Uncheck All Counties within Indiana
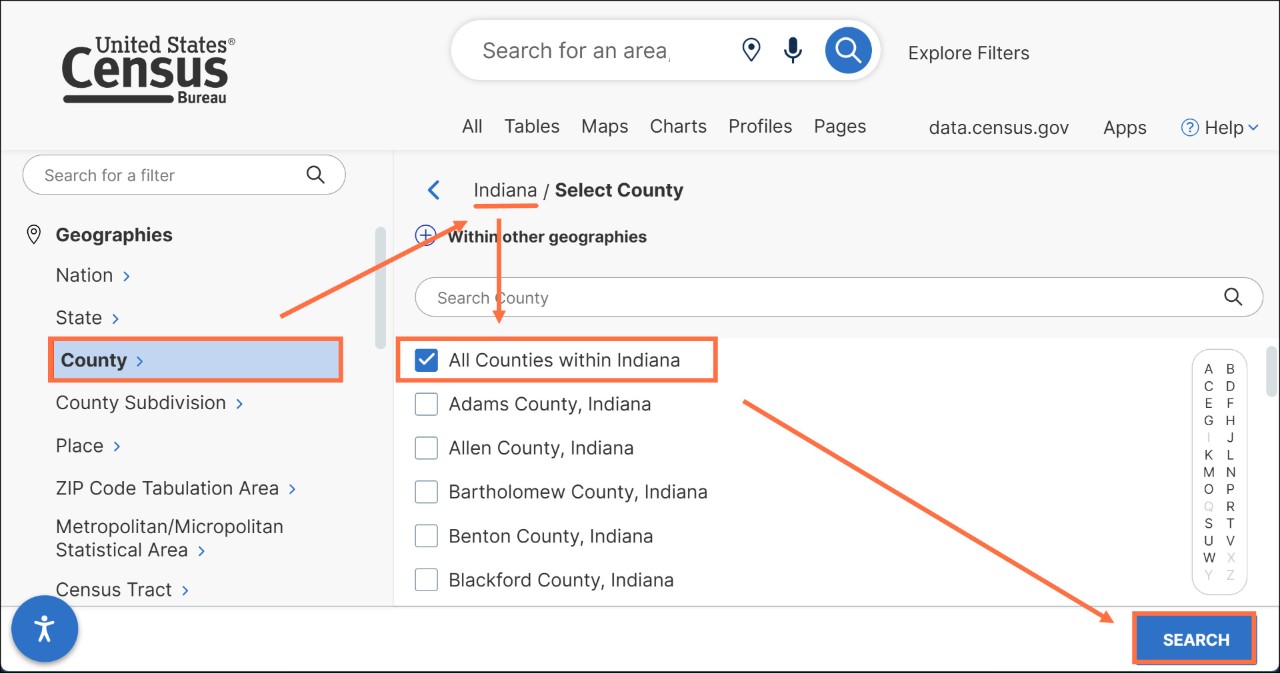Image resolution: width=1280 pixels, height=673 pixels. [425, 360]
